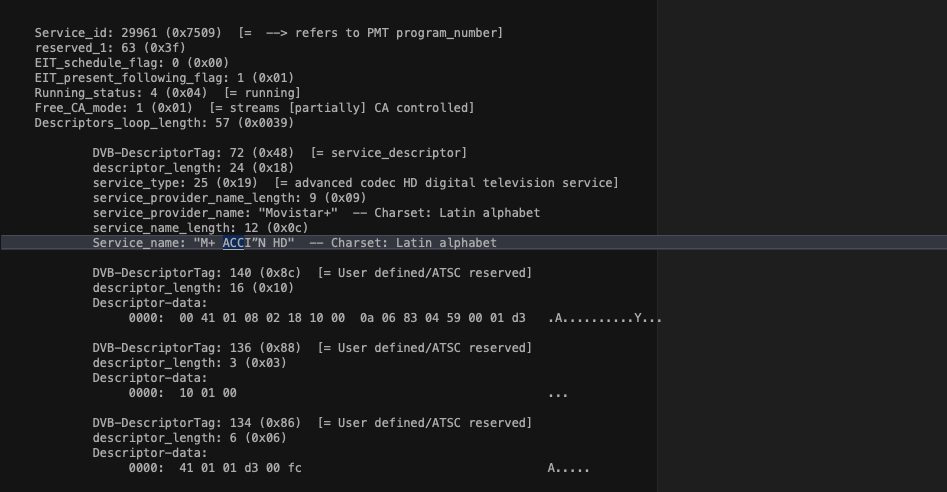Click hex data row "10 01 00"

tap(208, 393)
